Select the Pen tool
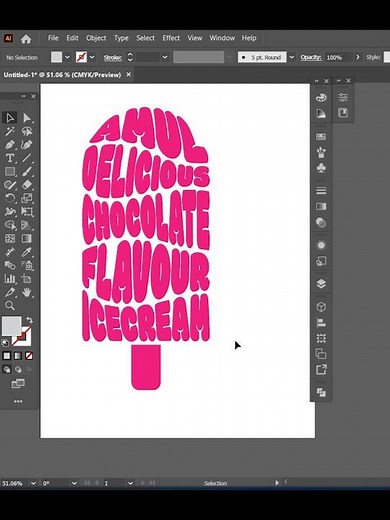Screen dimensions: 390x520 coord(10,145)
